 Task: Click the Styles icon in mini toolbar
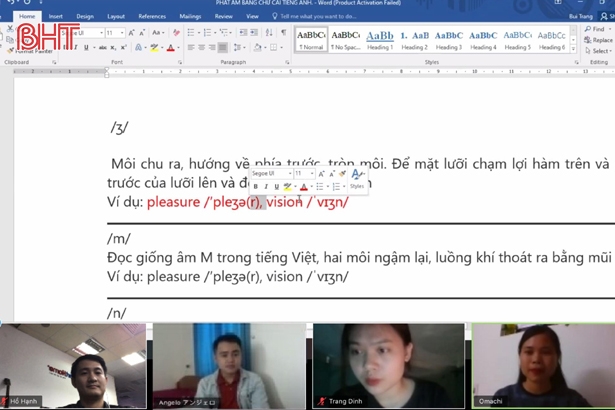point(357,179)
